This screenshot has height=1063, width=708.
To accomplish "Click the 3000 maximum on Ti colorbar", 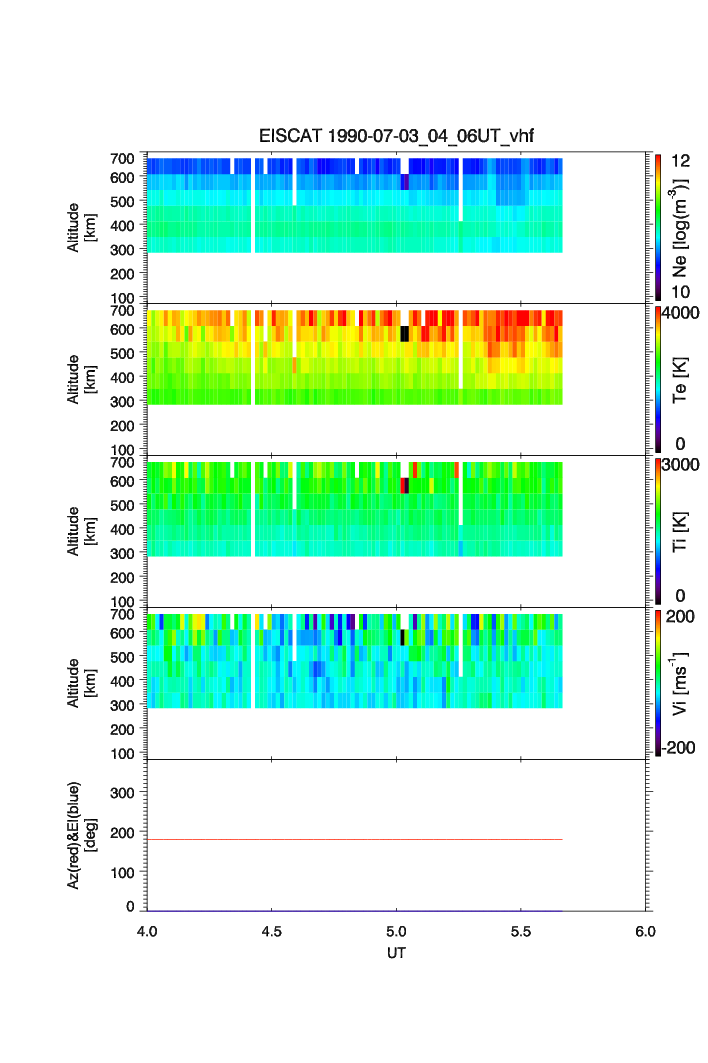I will tap(681, 464).
